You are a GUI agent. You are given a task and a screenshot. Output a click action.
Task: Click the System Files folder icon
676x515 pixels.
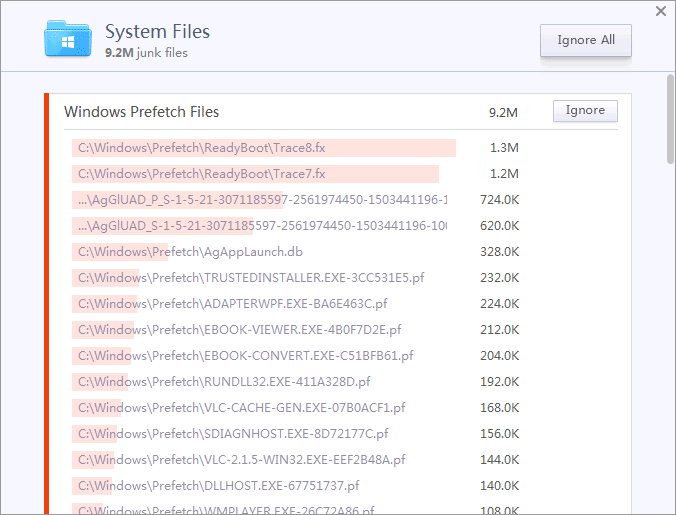[x=68, y=38]
